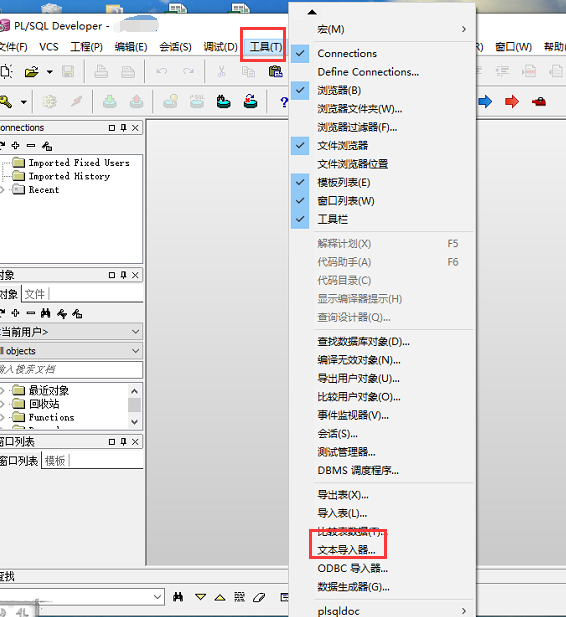The width and height of the screenshot is (566, 617).
Task: Select the 回收站 folder in the tree
Action: coord(44,404)
